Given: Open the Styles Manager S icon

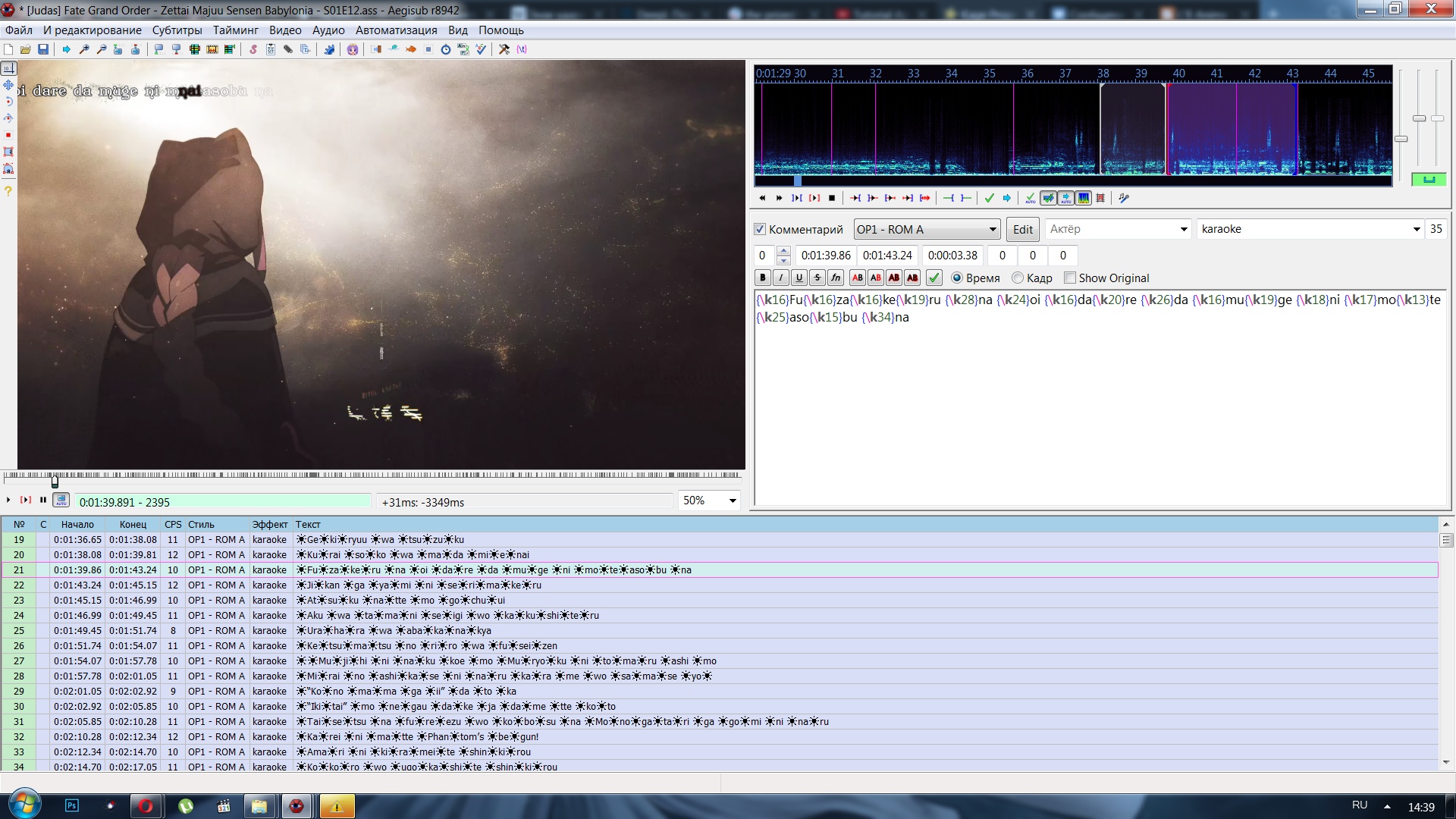Looking at the screenshot, I should click(x=253, y=49).
